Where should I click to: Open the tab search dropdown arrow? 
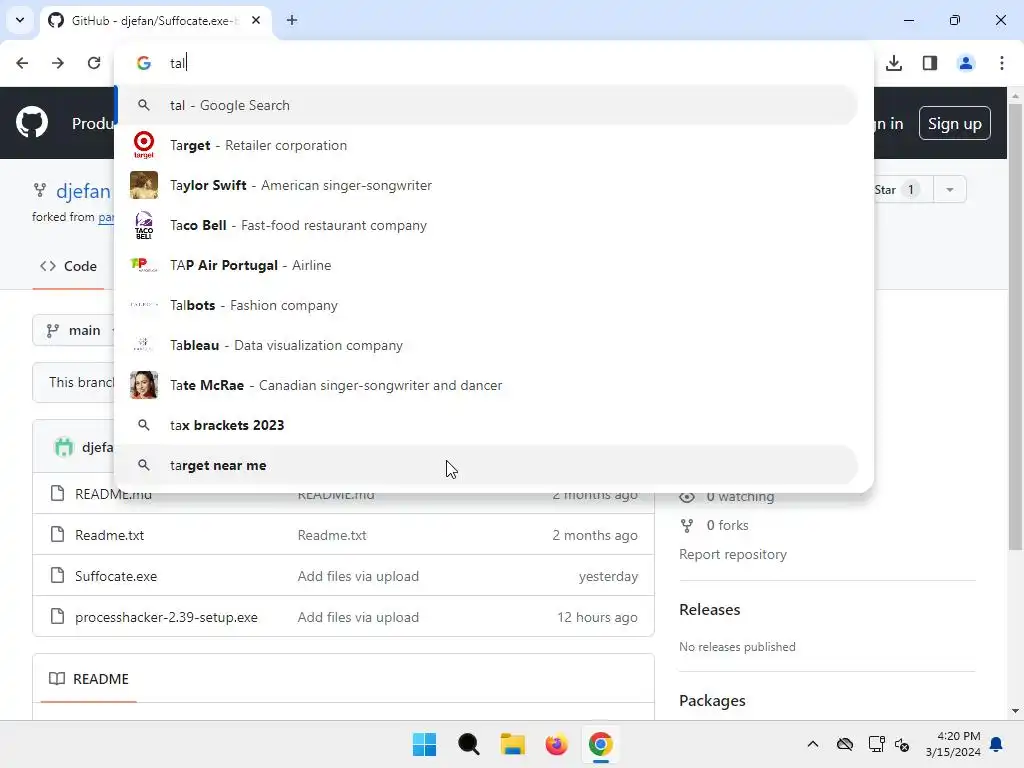[x=20, y=20]
